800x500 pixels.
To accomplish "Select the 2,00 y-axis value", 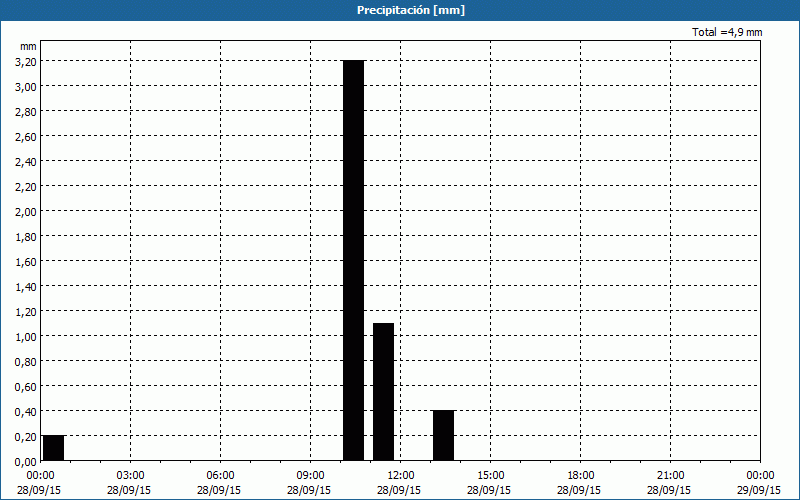I will [26, 211].
